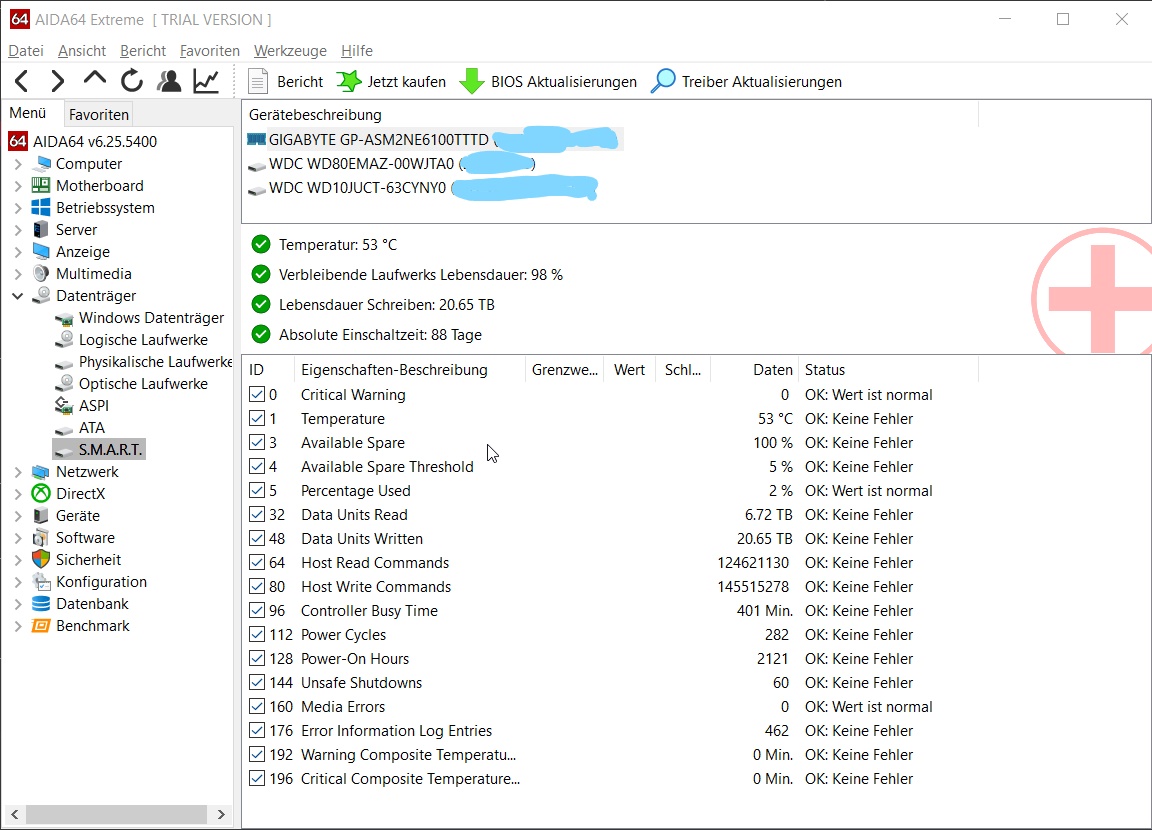Viewport: 1152px width, 830px height.
Task: Click the Windows logo Betriebssystem icon
Action: pos(41,207)
